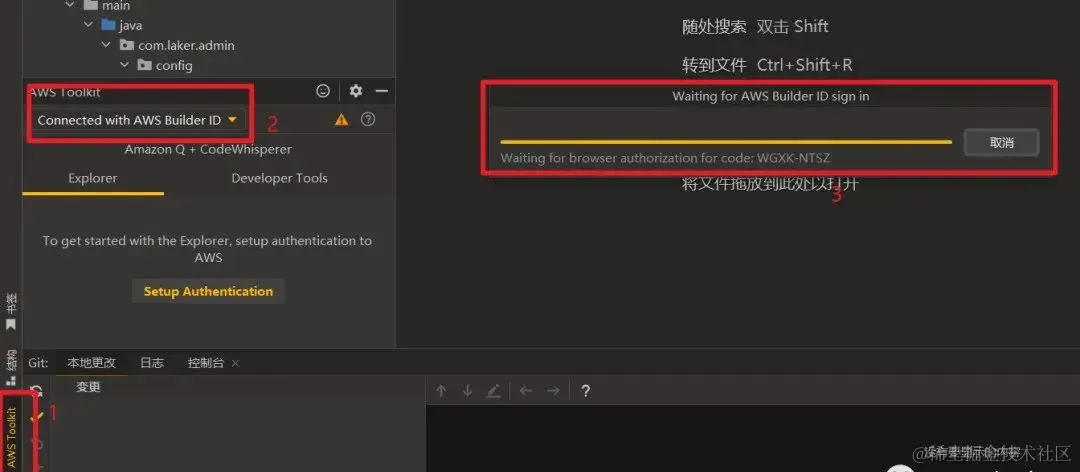This screenshot has width=1080, height=472.
Task: Click the 转到文件 Ctrl+Shift+R hint
Action: 767,65
